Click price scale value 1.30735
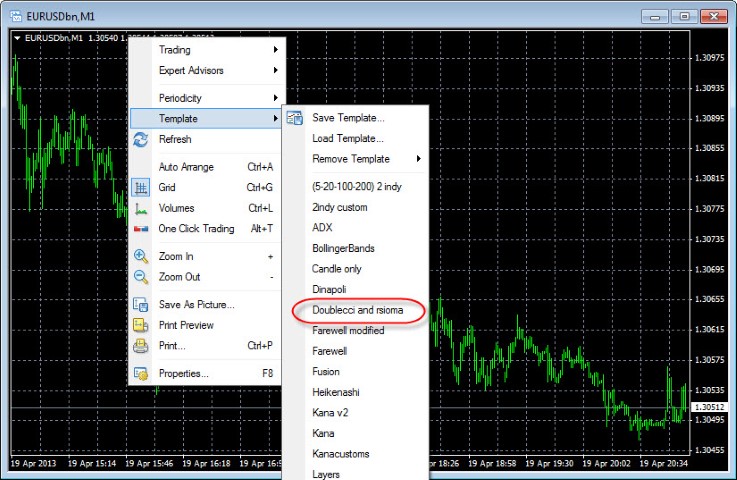The width and height of the screenshot is (737, 480). (x=710, y=239)
